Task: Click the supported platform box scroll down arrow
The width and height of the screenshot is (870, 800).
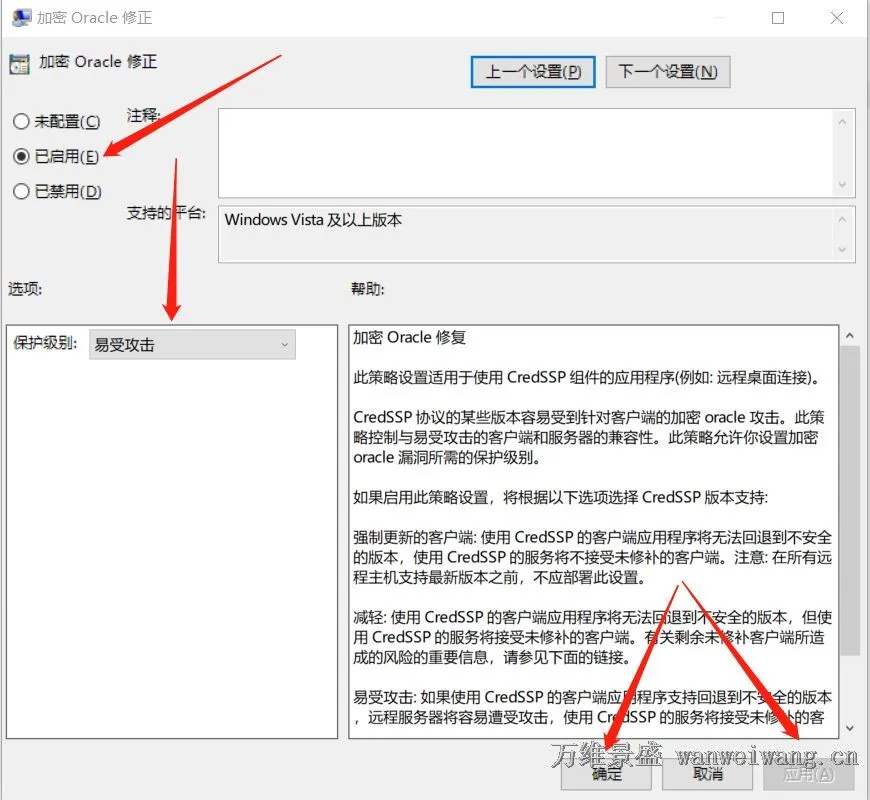Action: click(842, 250)
